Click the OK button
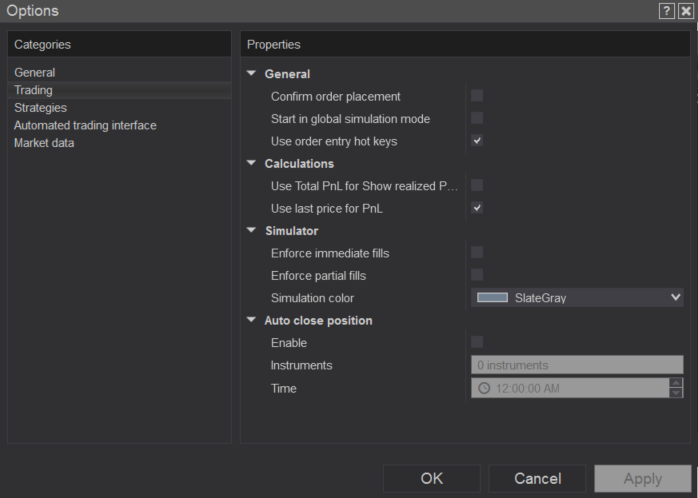The image size is (698, 498). tap(431, 478)
